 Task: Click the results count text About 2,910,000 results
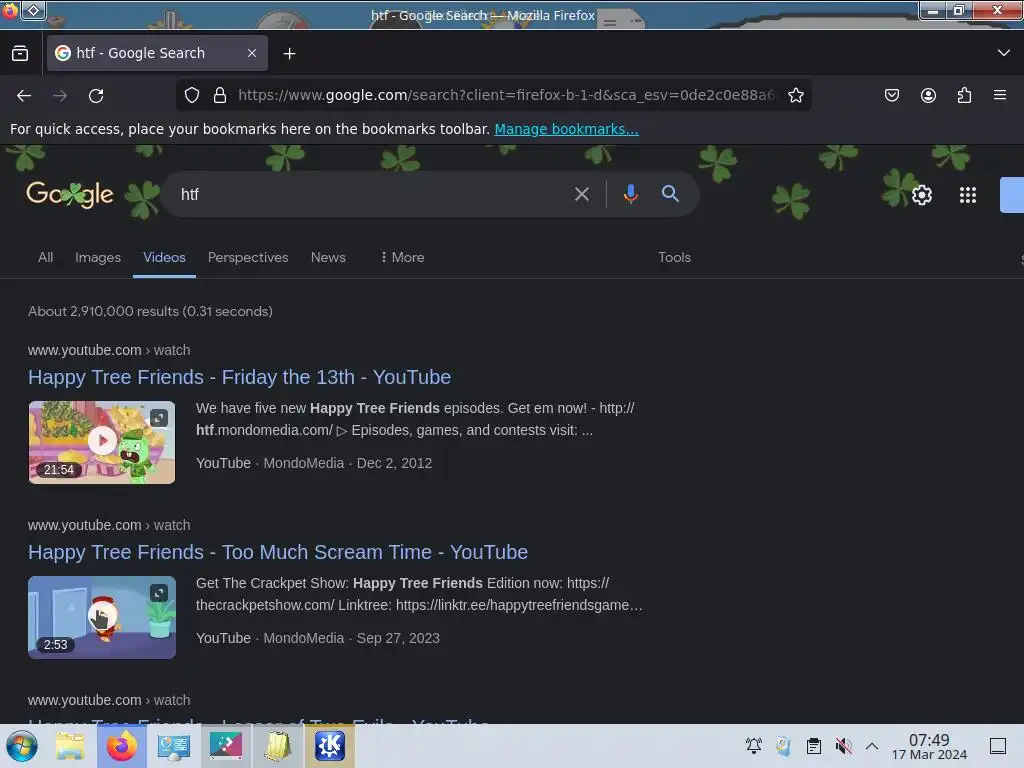click(x=150, y=312)
